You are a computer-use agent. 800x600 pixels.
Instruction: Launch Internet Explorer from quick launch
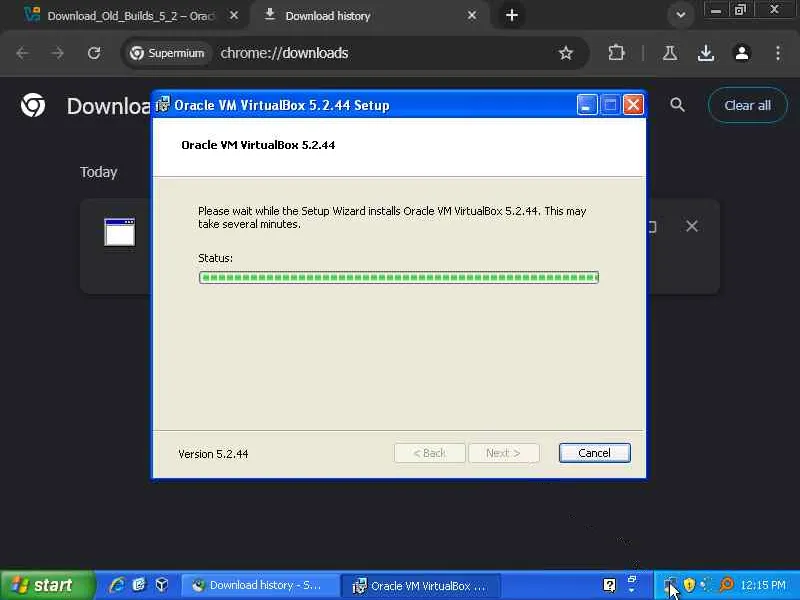[x=117, y=585]
